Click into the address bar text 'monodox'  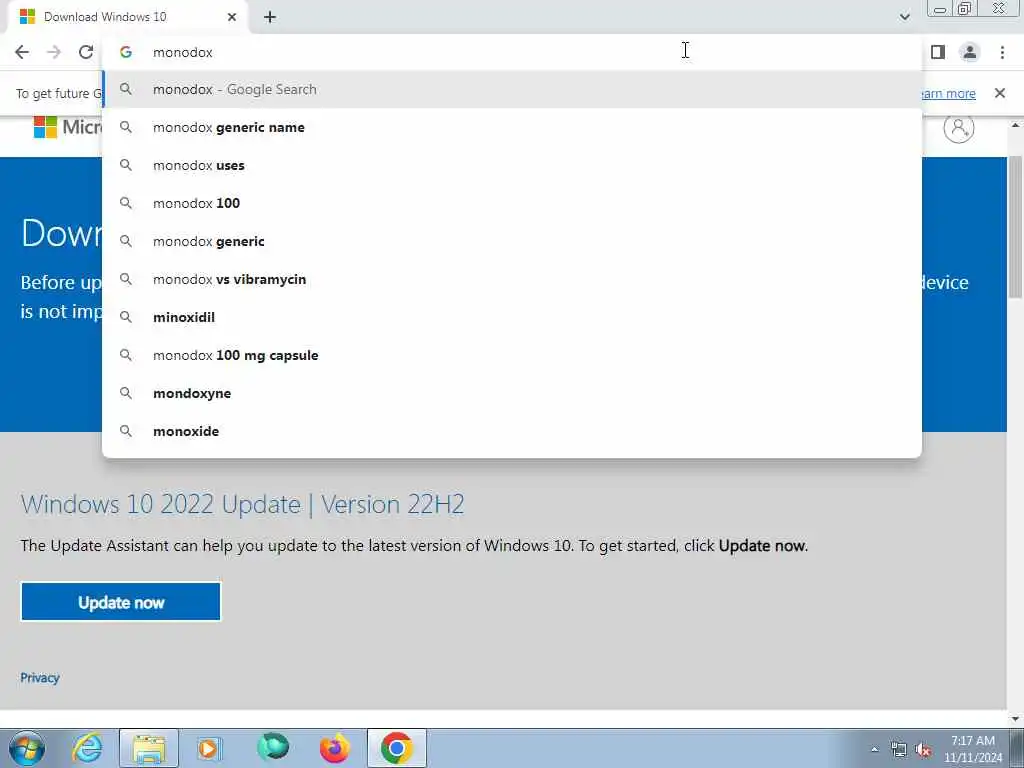click(x=183, y=52)
